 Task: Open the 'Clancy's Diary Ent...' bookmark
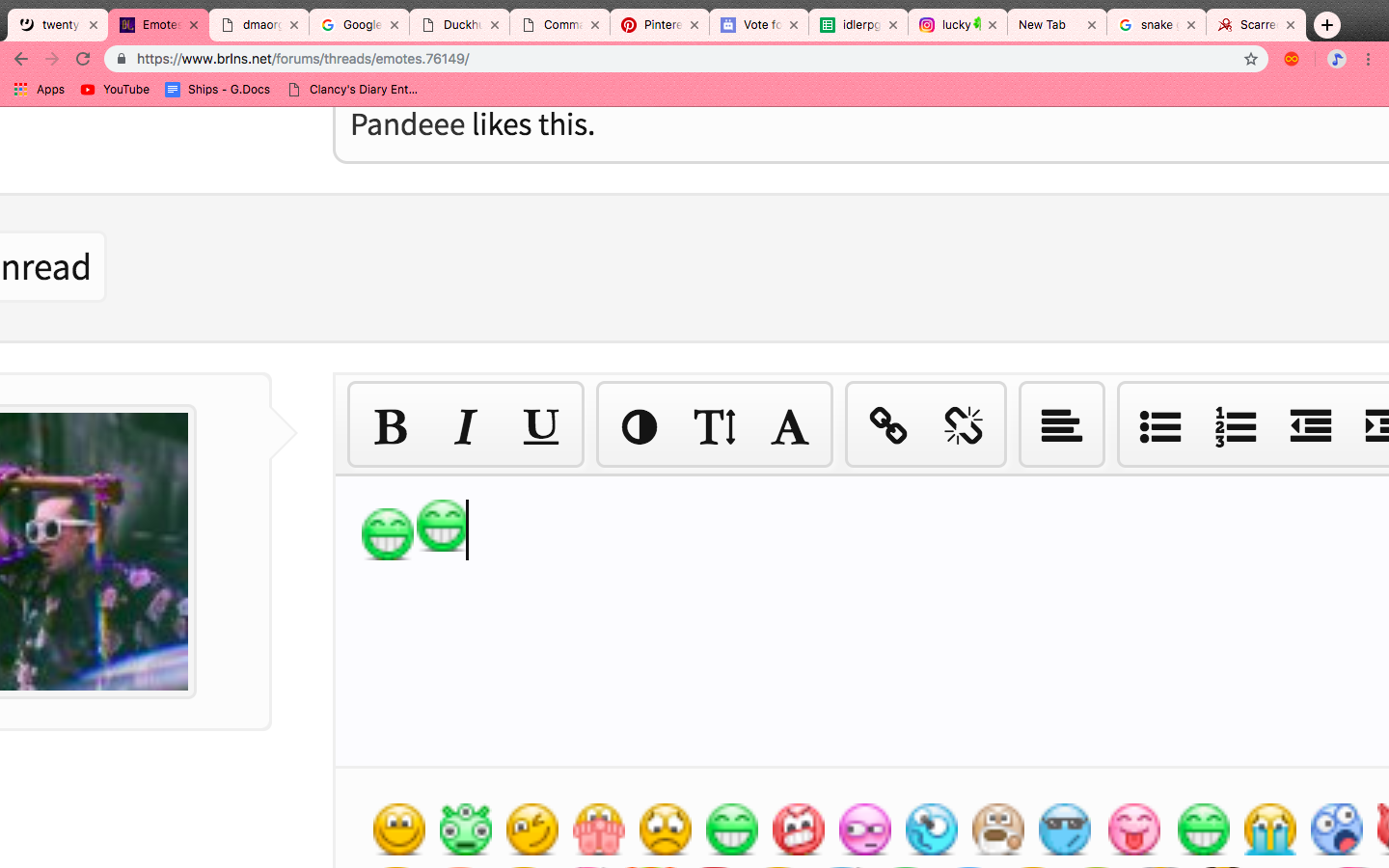click(353, 90)
